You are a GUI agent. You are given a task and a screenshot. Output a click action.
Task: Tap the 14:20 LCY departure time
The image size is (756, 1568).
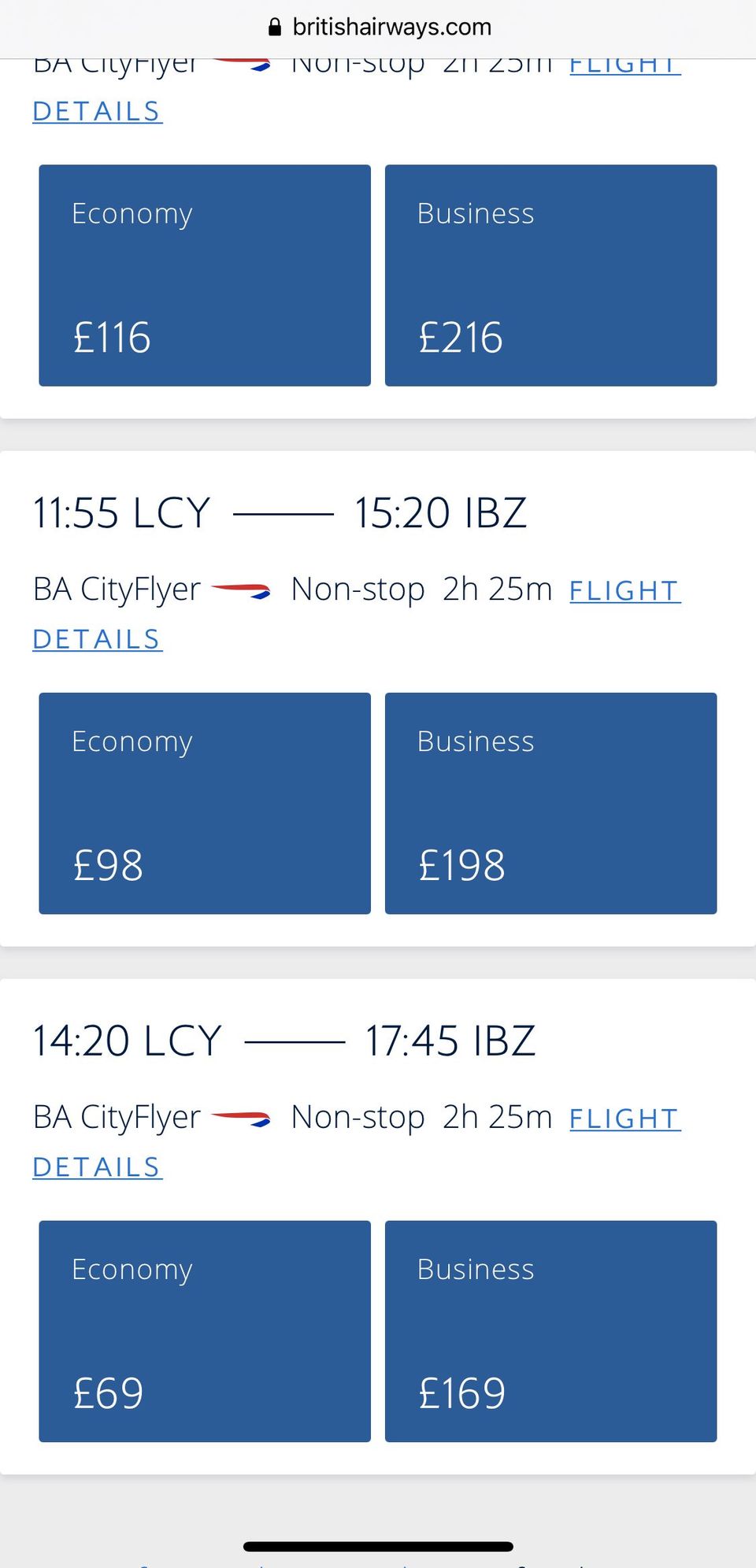click(127, 1041)
